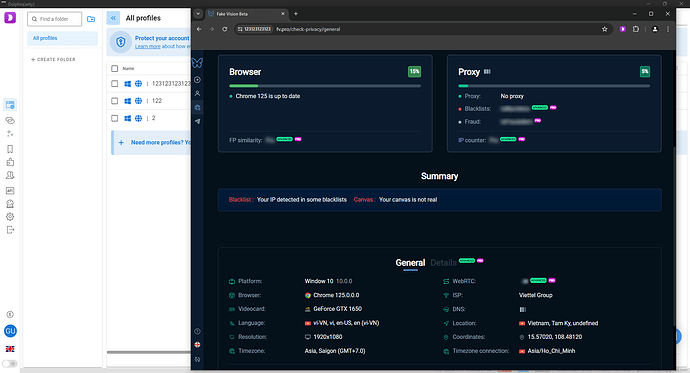Open the sparkle automation icon in Dolphin sidebar
The image size is (690, 373).
(10, 134)
